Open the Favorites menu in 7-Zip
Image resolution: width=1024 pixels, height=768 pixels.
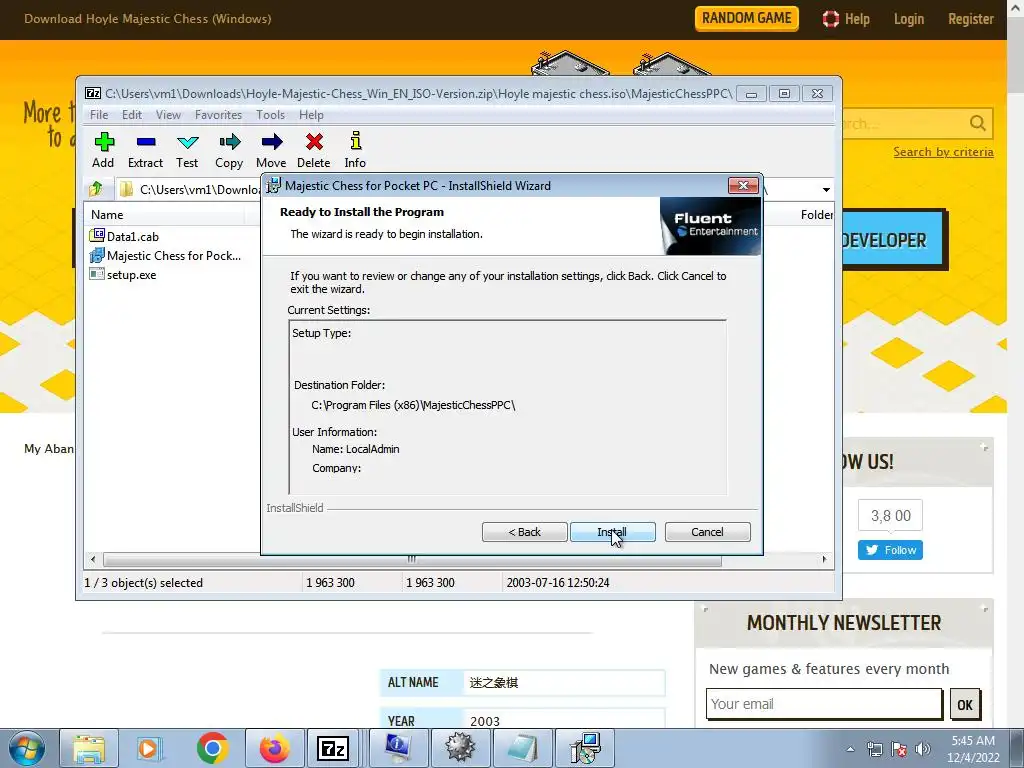218,115
